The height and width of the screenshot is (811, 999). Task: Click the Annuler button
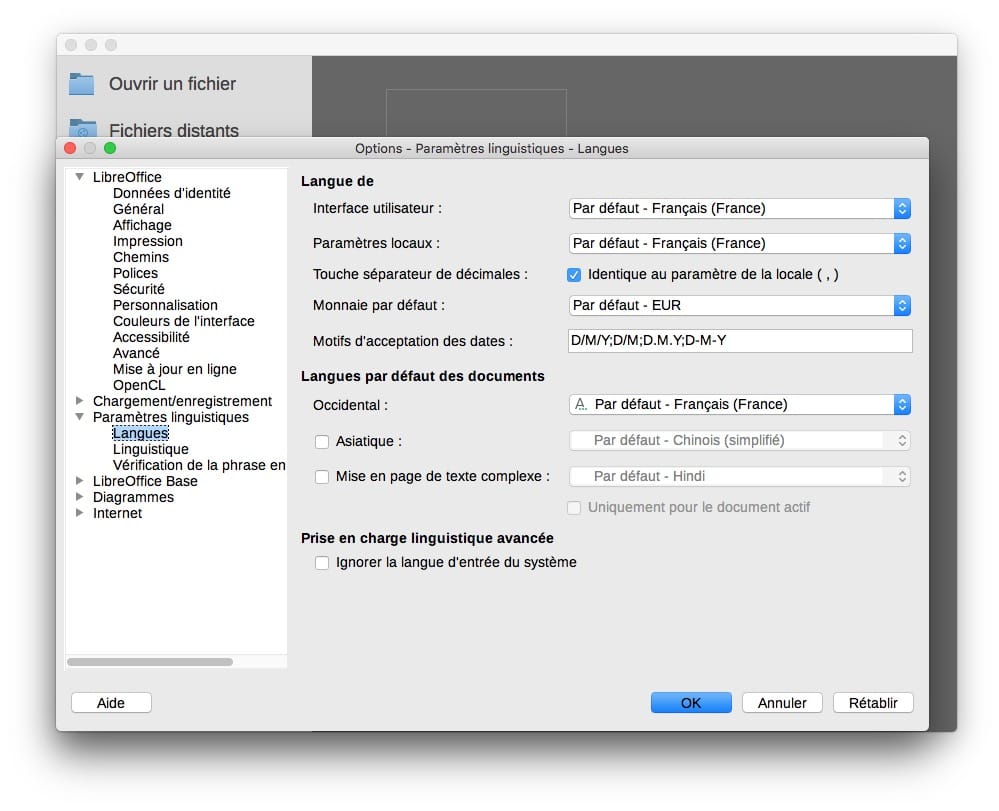pos(782,703)
